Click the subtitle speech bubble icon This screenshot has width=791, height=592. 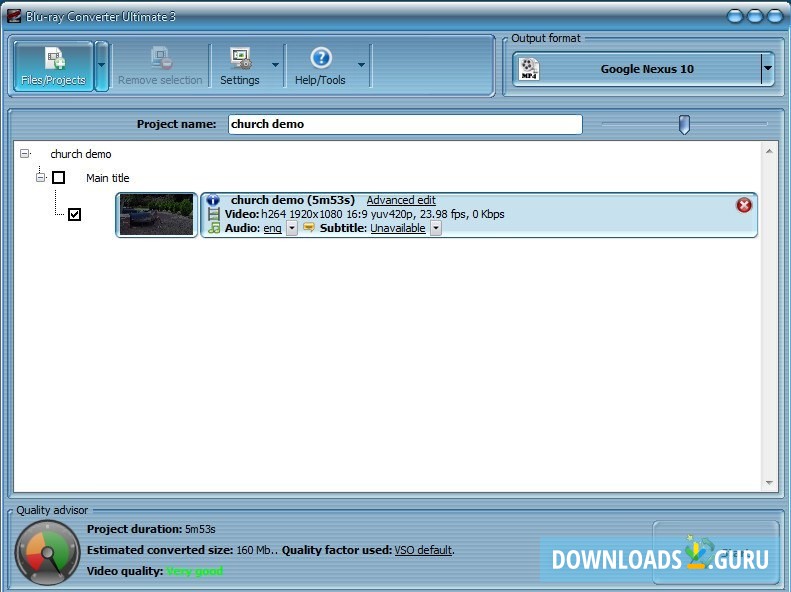coord(309,228)
